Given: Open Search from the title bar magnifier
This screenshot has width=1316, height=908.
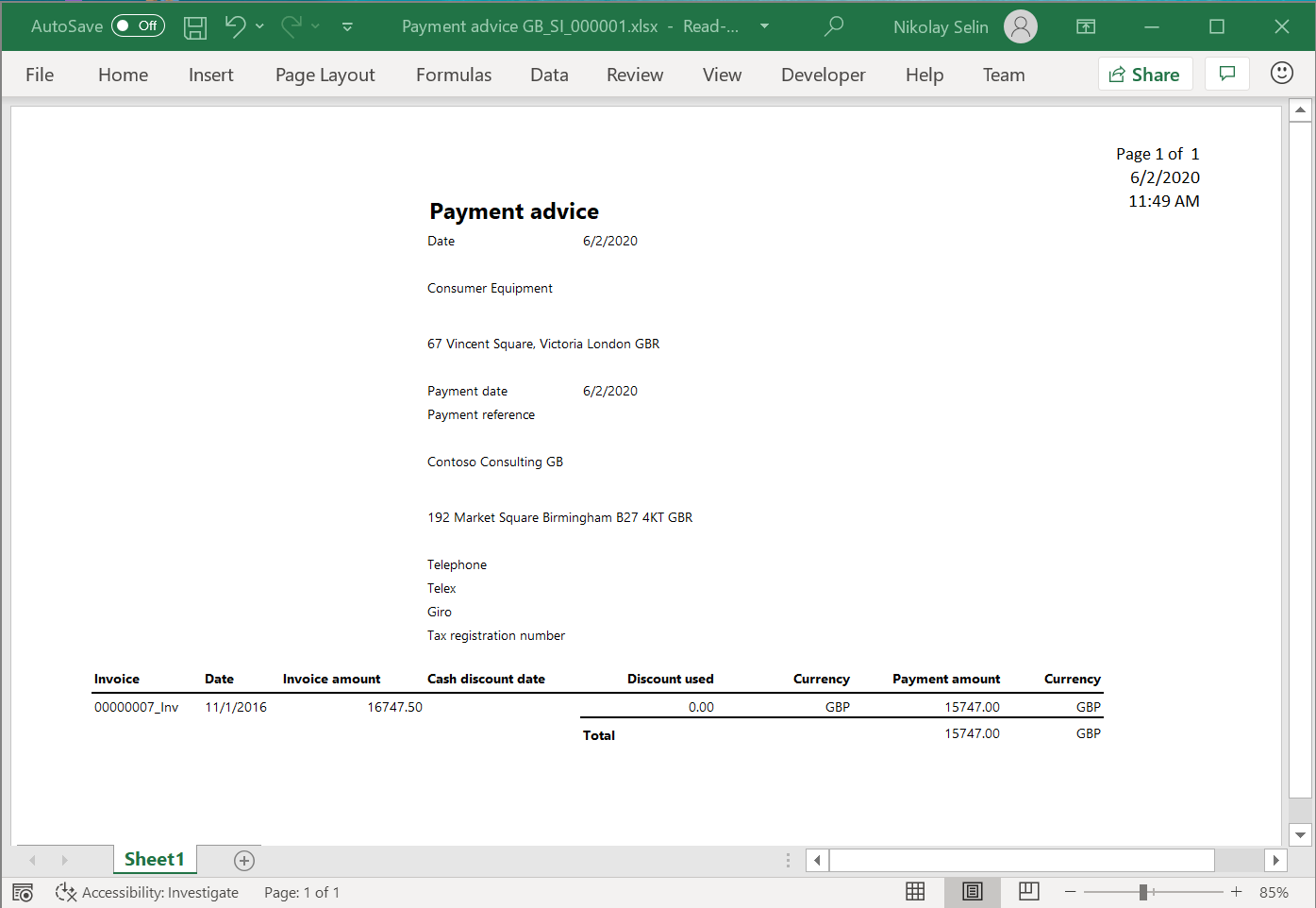Looking at the screenshot, I should click(834, 26).
